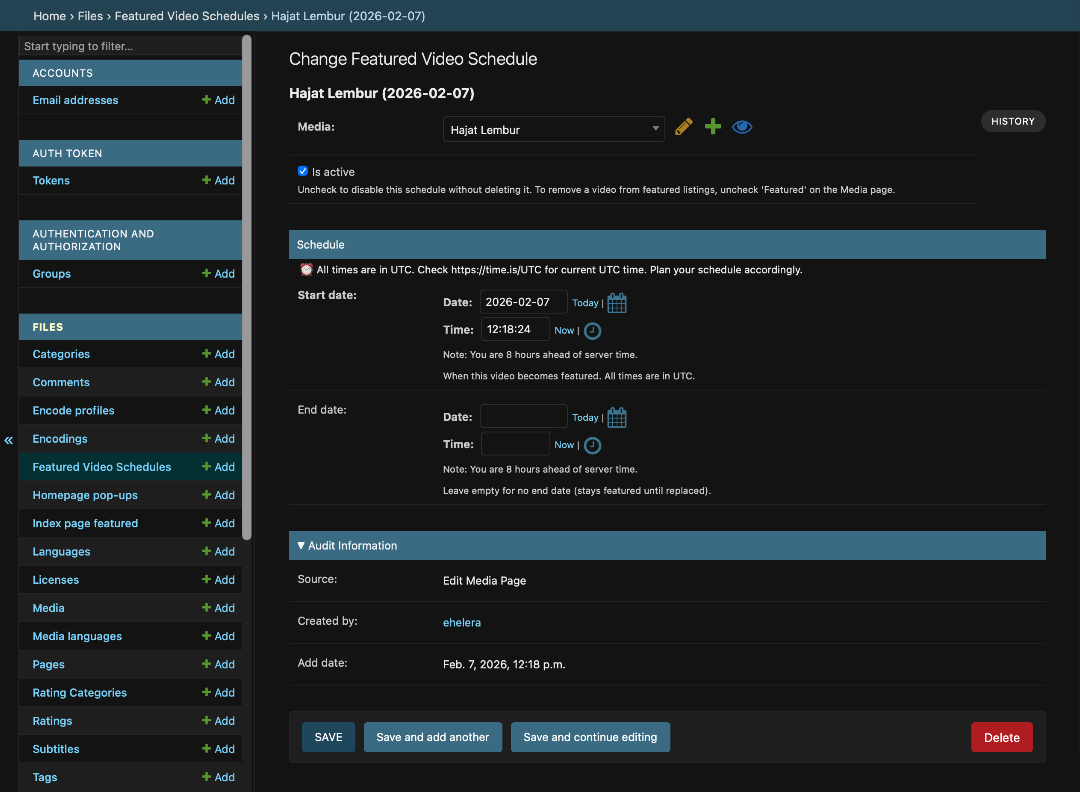
Task: Open the End date clock picker
Action: [x=593, y=446]
